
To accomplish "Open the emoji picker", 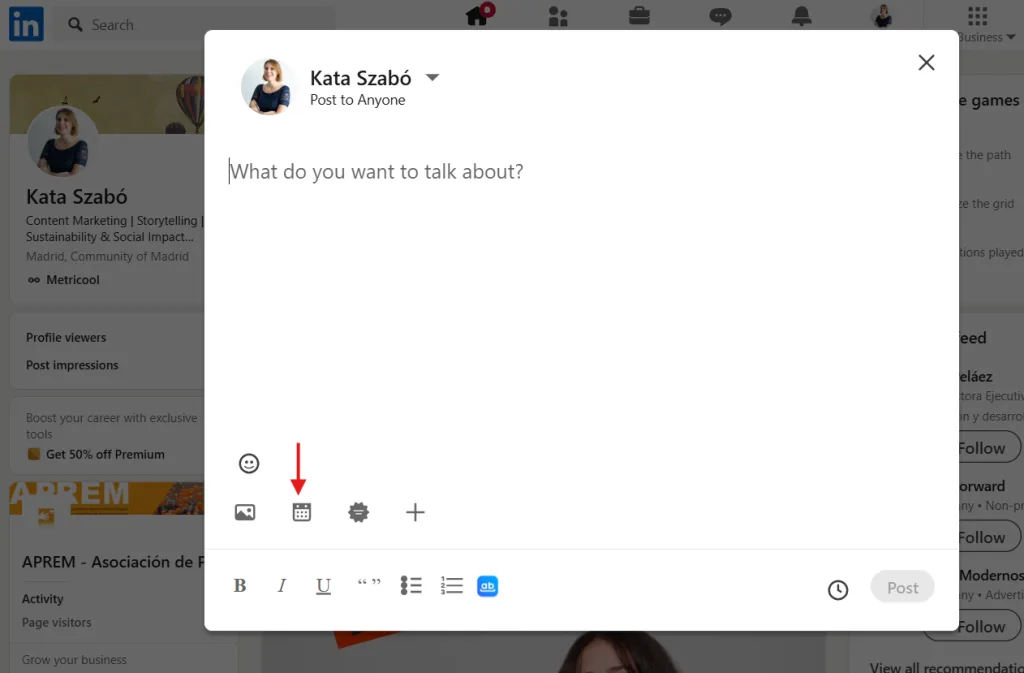I will click(249, 464).
